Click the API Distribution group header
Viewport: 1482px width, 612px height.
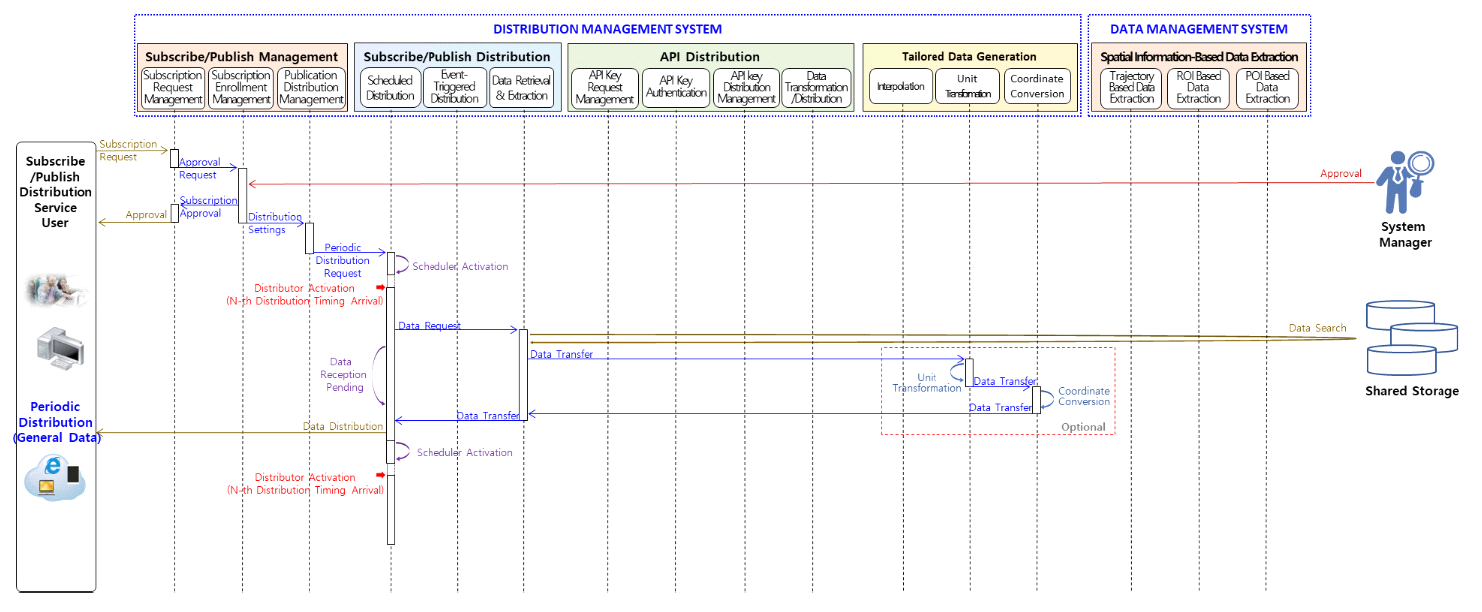[x=710, y=57]
